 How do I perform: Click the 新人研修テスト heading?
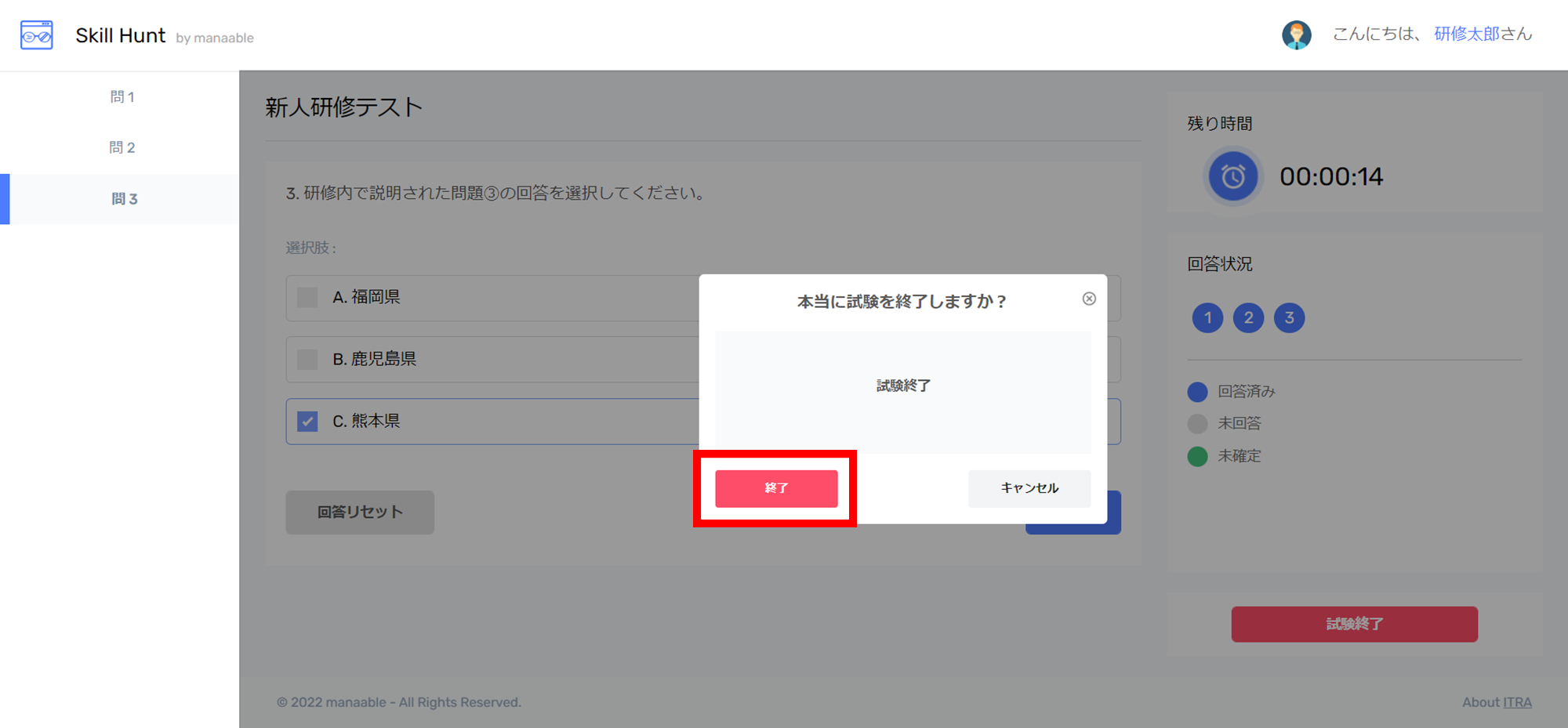pos(343,107)
